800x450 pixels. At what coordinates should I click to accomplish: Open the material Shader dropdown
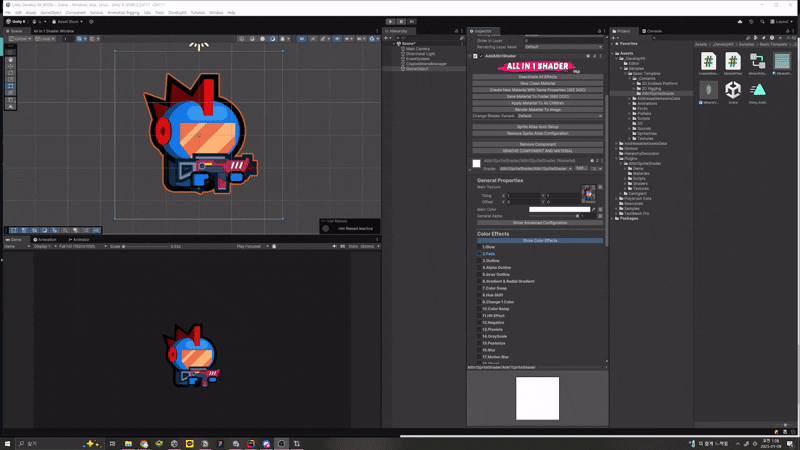click(x=535, y=168)
